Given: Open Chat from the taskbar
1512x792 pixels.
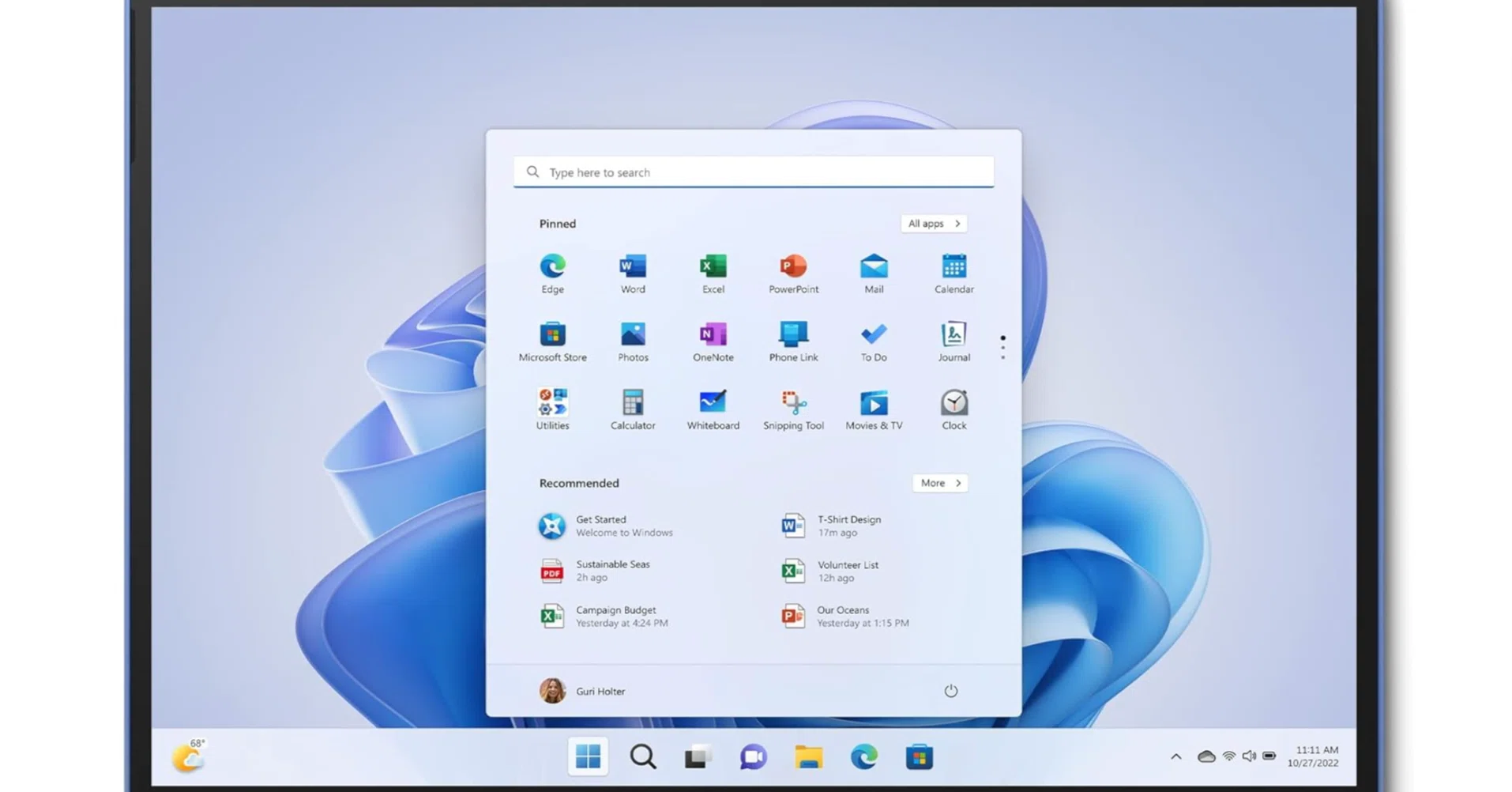Looking at the screenshot, I should tap(753, 757).
